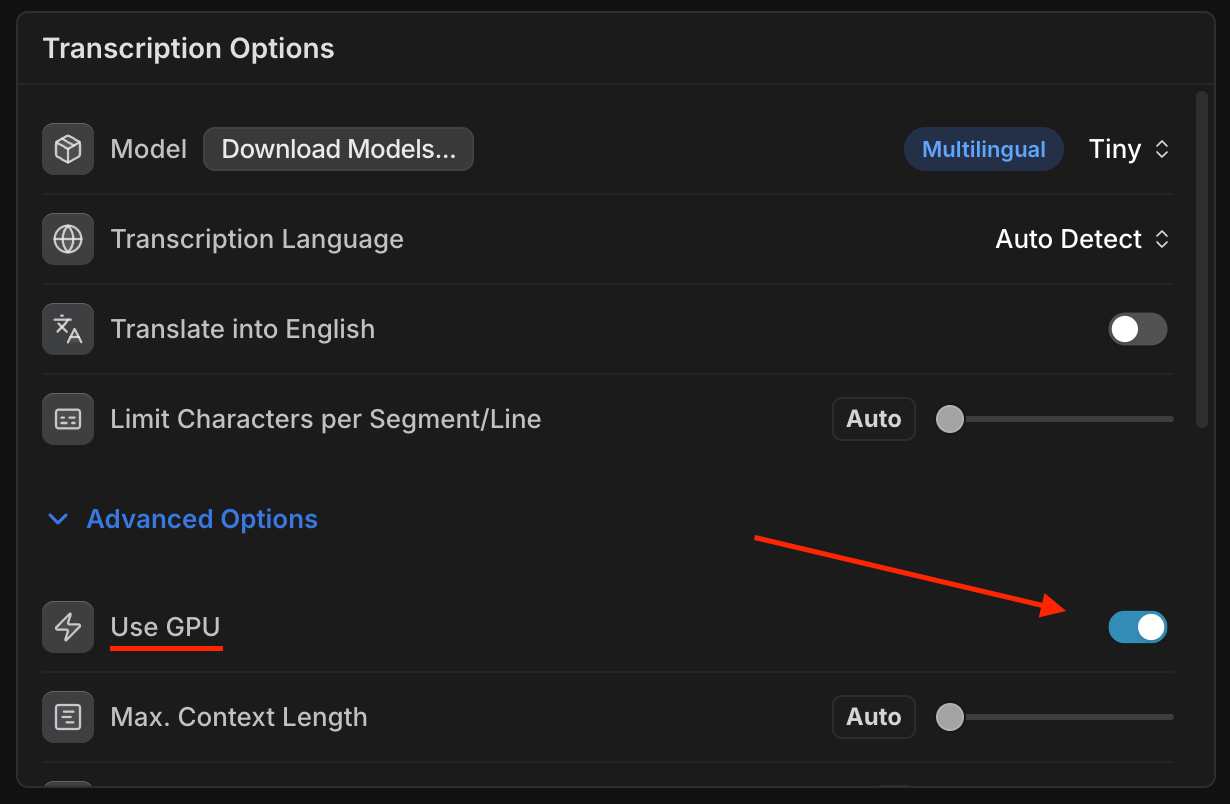The height and width of the screenshot is (804, 1230).
Task: Click the Use GPU lightning bolt icon
Action: (x=68, y=627)
